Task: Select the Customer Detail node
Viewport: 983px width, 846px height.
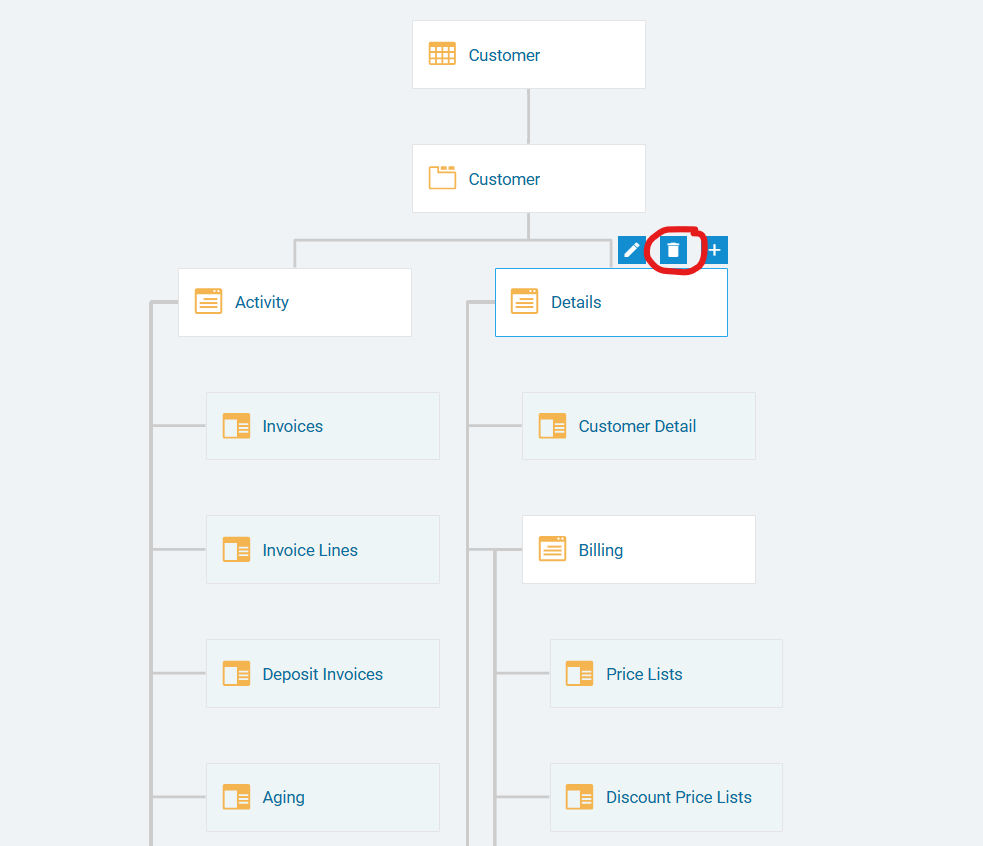Action: point(639,426)
